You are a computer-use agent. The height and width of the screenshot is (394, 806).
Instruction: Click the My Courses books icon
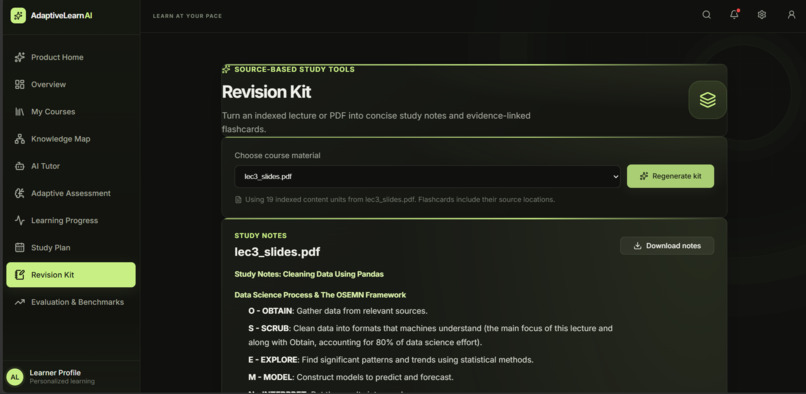click(x=20, y=112)
